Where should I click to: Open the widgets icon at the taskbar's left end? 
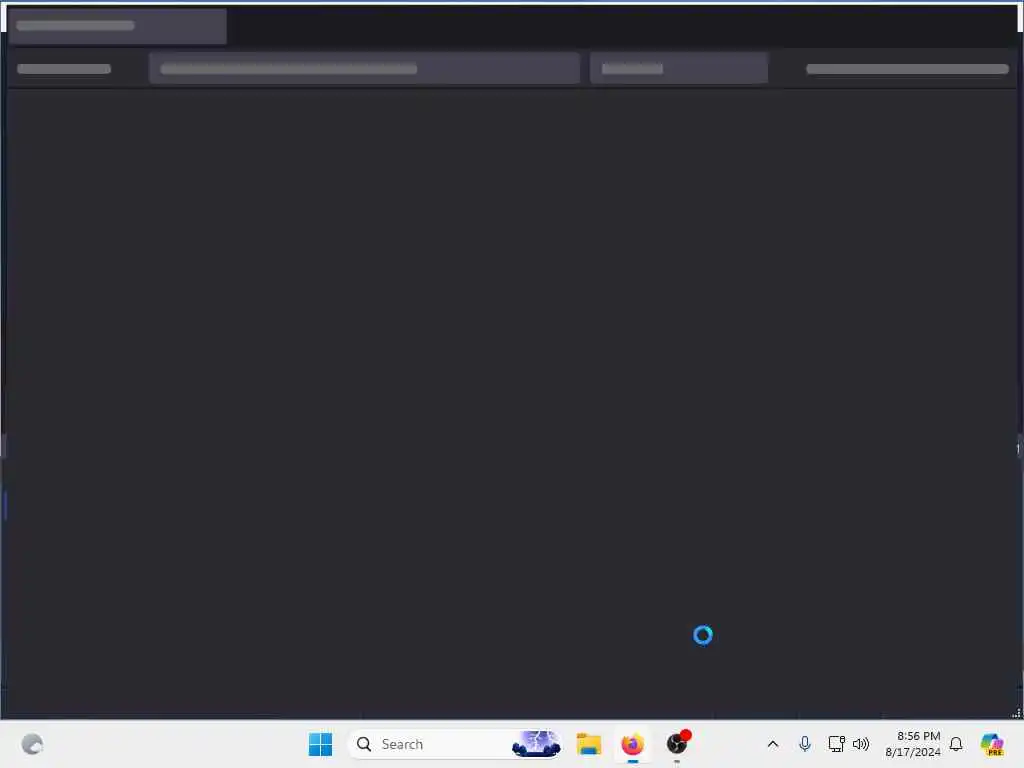click(x=32, y=744)
